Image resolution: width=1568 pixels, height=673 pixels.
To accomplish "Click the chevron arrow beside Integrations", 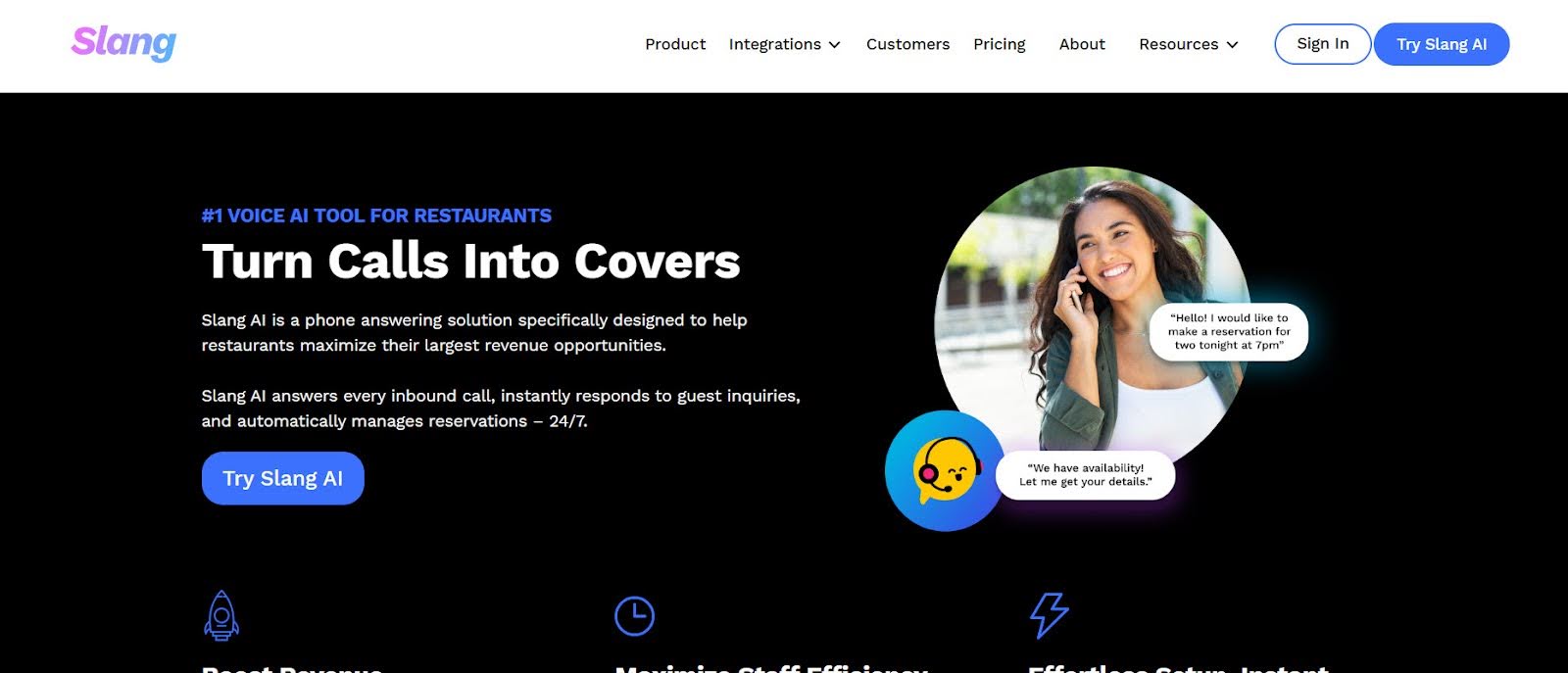I will (834, 45).
